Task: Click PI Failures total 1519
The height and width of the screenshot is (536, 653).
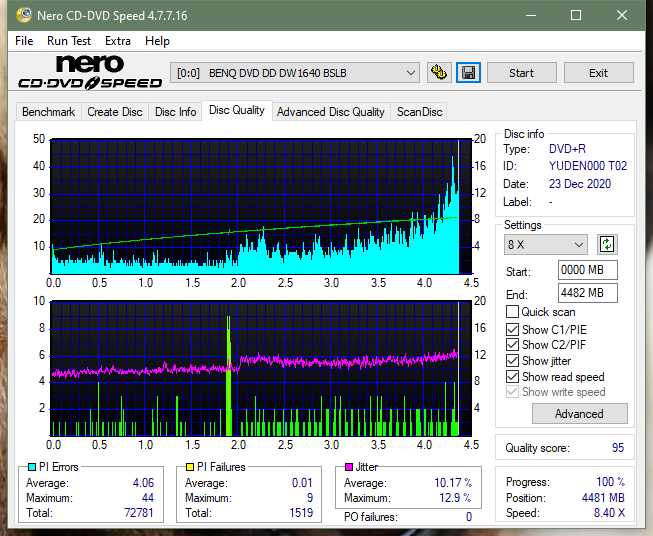Action: tap(301, 512)
